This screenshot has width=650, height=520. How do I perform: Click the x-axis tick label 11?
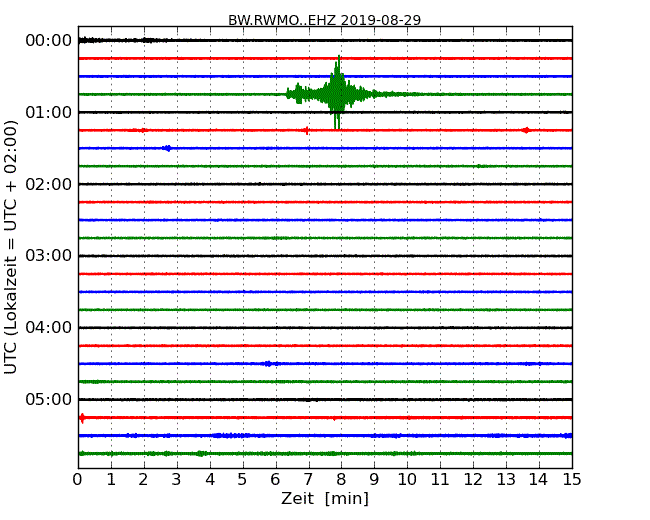(x=440, y=480)
